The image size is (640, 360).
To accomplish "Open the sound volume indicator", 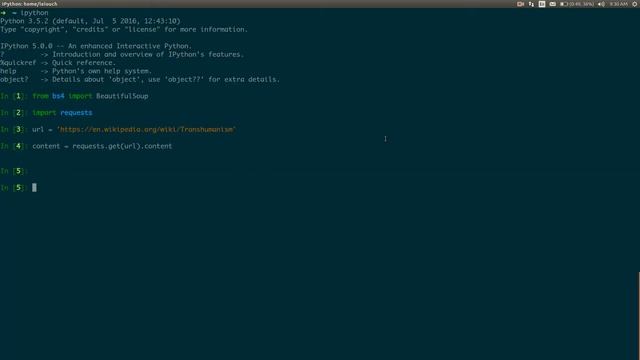I will coord(601,4).
